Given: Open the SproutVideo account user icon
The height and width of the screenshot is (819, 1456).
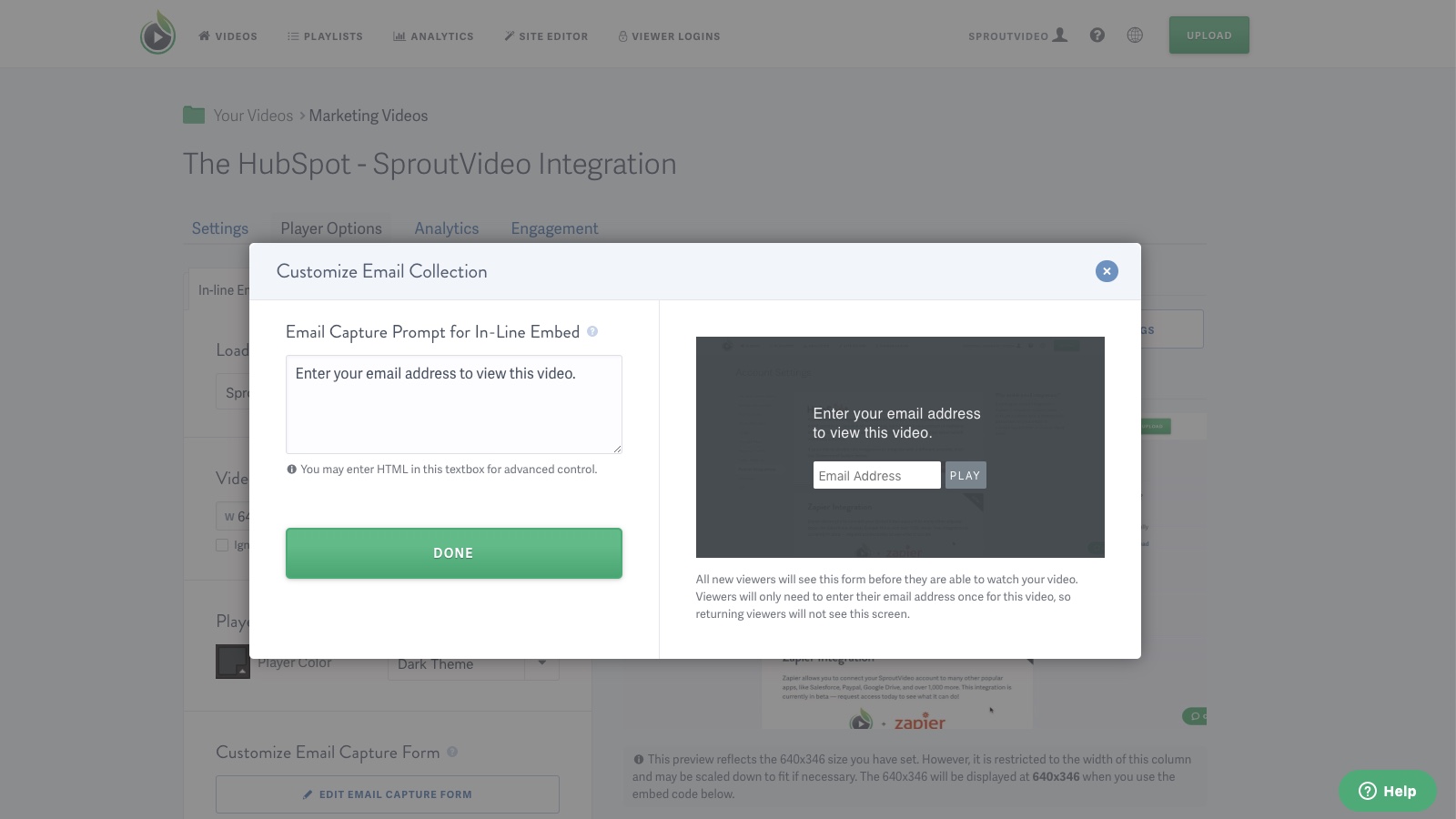Looking at the screenshot, I should point(1061,34).
